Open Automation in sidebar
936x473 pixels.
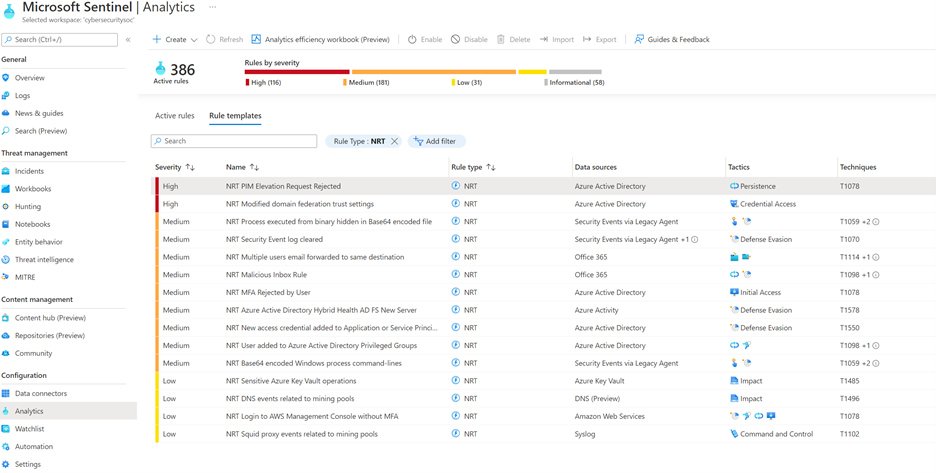(33, 447)
